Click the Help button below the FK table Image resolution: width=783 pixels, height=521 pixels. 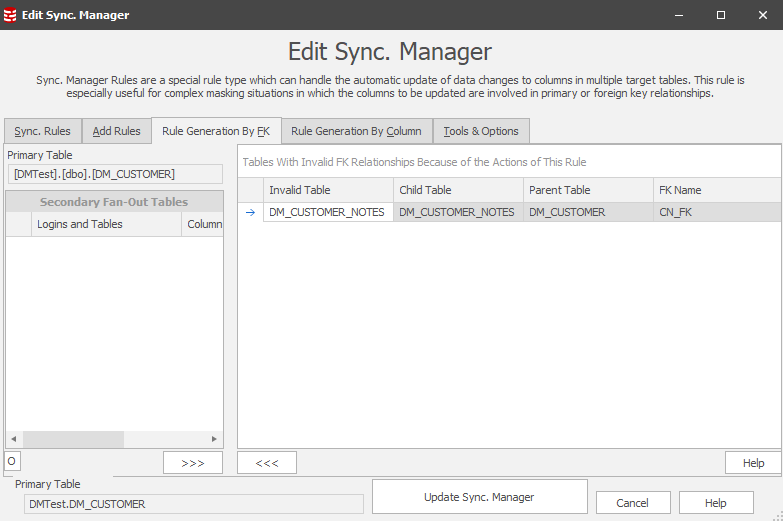click(752, 463)
